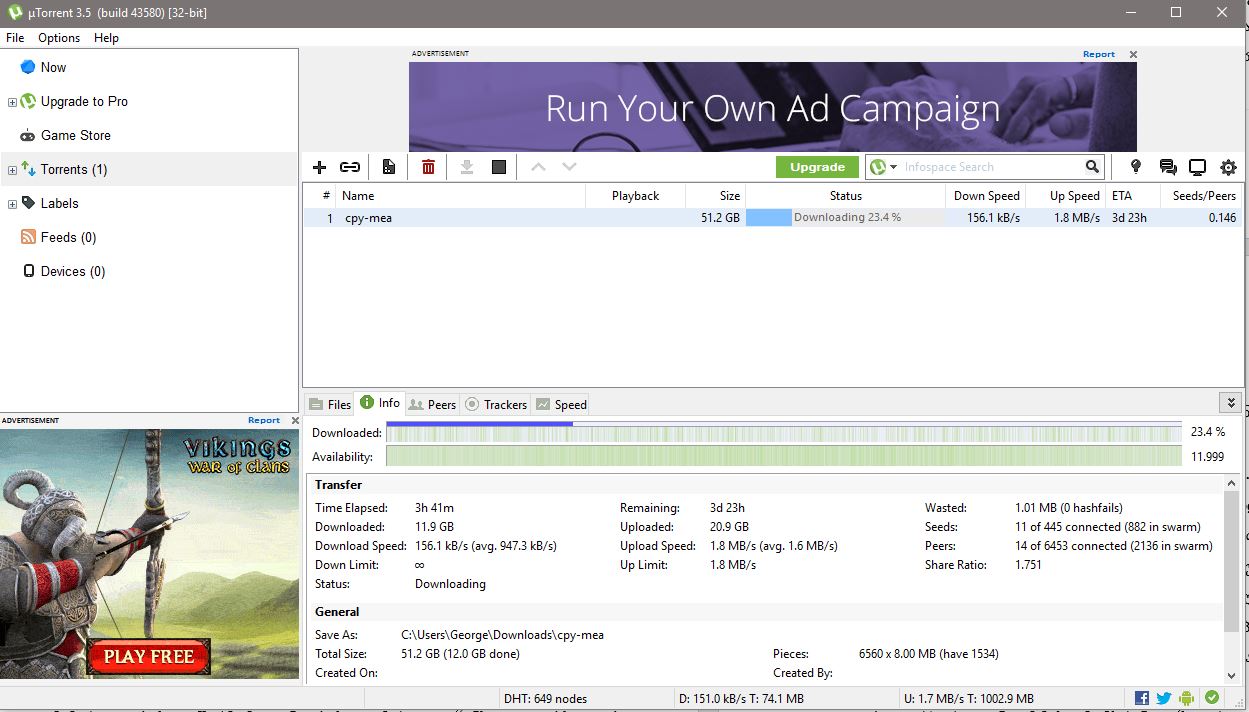Viewport: 1249px width, 712px height.
Task: Click the Create New Torrent icon
Action: (x=389, y=167)
